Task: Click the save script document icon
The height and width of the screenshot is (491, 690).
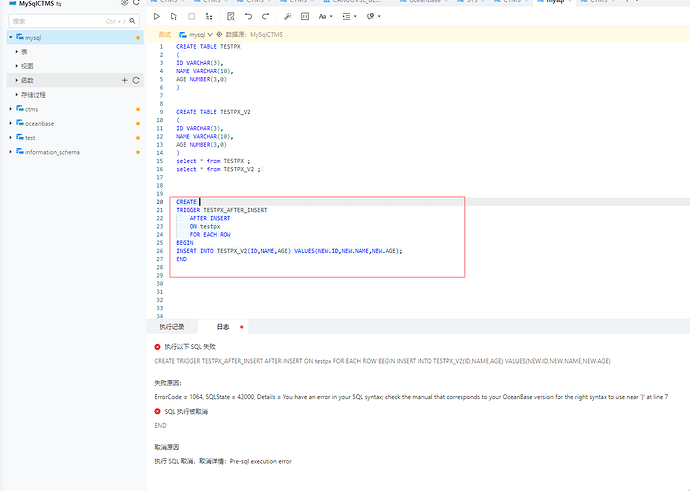Action: (231, 16)
